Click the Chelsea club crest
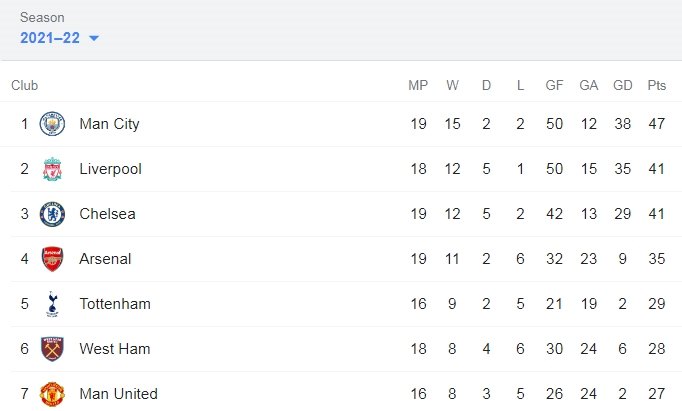The width and height of the screenshot is (682, 411). [52, 214]
